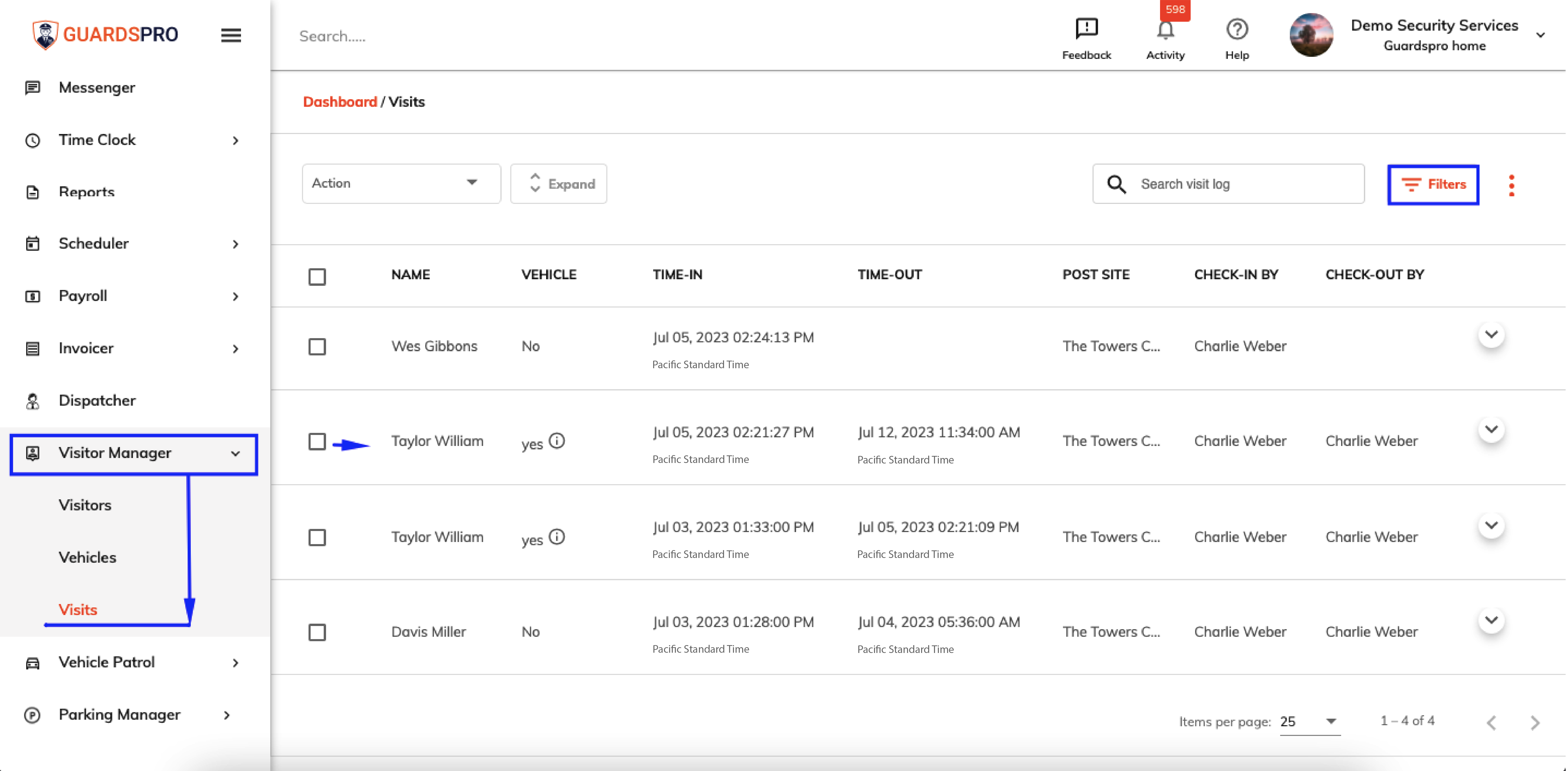Screen dimensions: 1568x771
Task: Click the user profile avatar
Action: (1311, 35)
